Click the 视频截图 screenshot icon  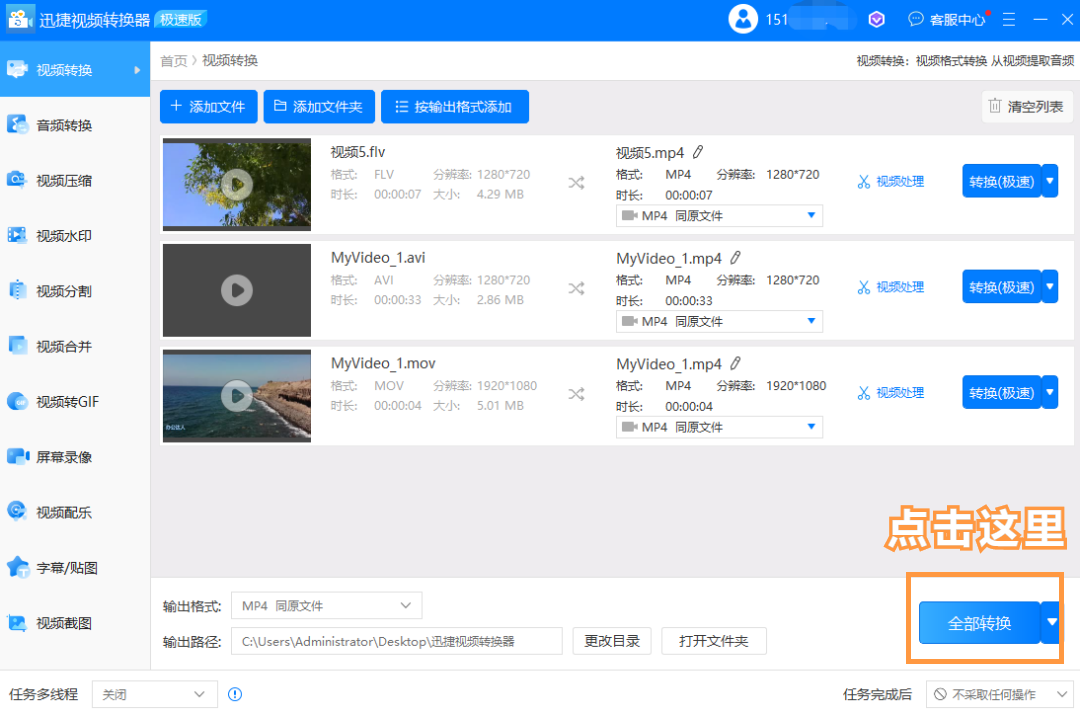17,622
